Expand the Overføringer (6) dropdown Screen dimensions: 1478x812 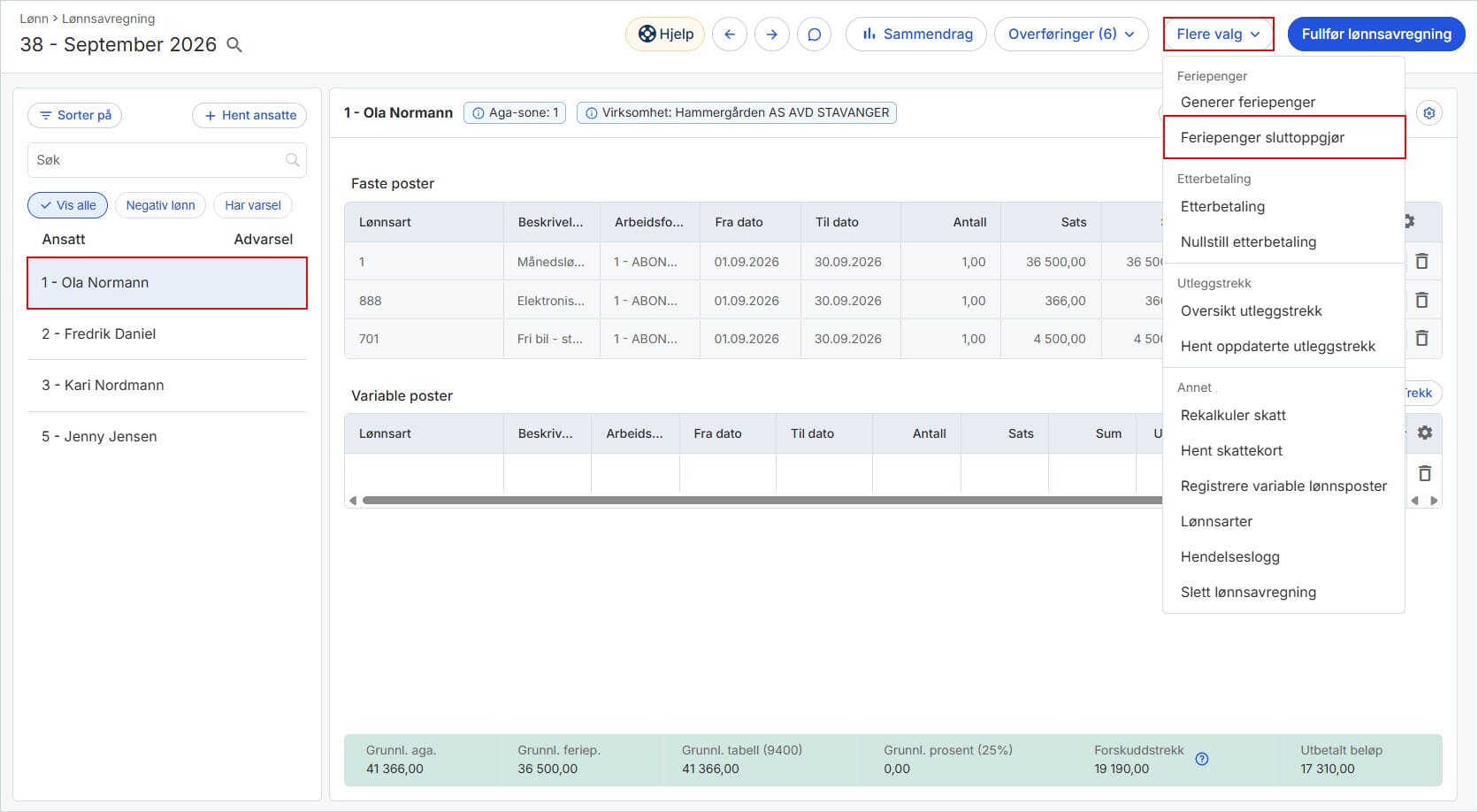click(1071, 34)
